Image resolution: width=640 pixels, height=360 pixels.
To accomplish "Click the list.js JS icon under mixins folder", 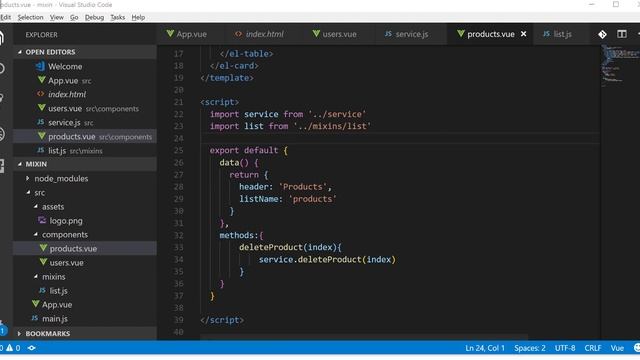I will [x=42, y=290].
